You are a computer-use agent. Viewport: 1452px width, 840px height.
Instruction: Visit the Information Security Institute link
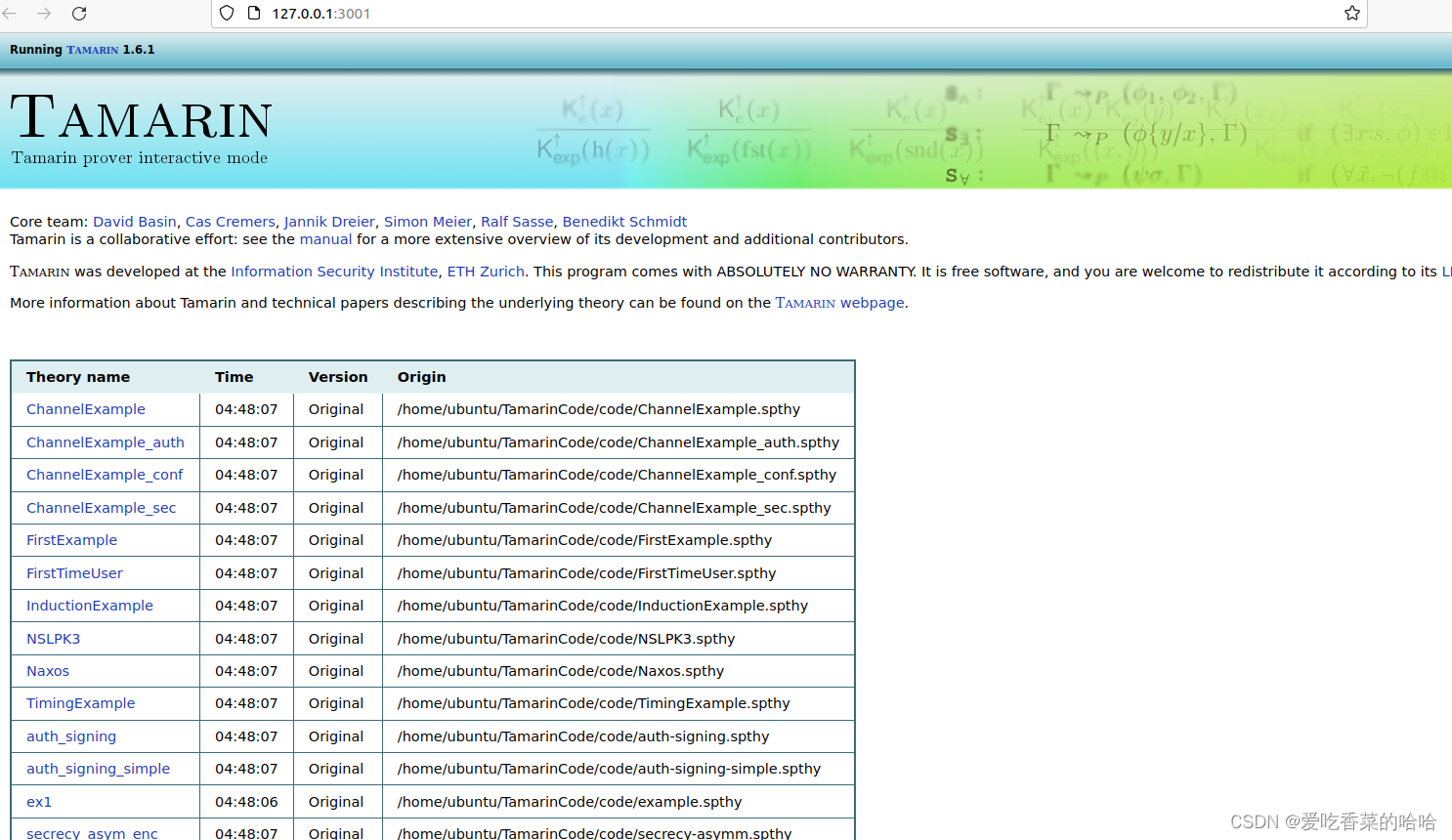[x=334, y=272]
